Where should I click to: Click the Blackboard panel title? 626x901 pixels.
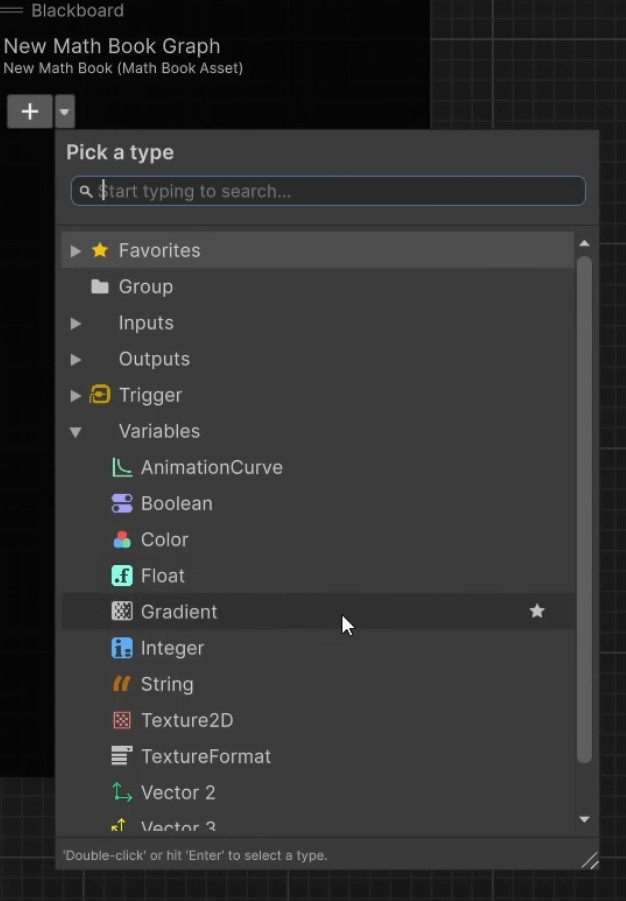click(x=77, y=11)
